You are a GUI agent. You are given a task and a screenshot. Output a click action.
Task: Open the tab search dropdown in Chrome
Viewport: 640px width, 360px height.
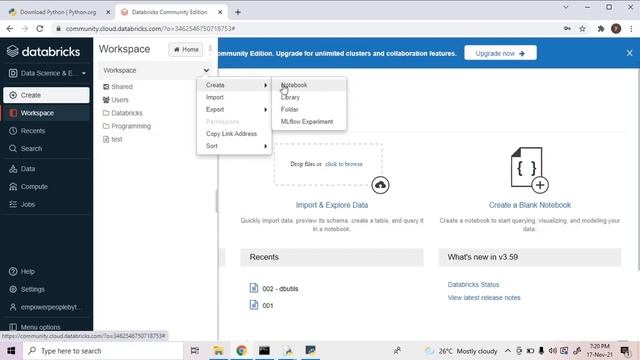(566, 7)
